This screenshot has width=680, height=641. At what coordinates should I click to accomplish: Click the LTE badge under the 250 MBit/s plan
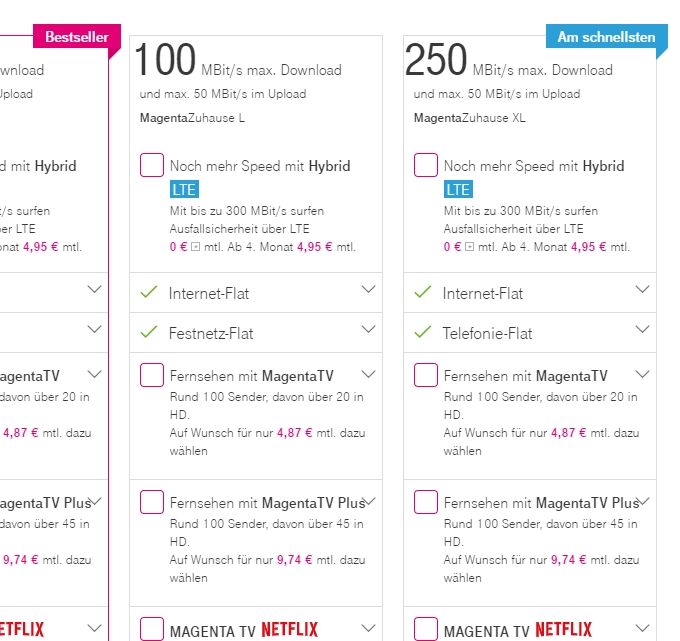(x=458, y=189)
